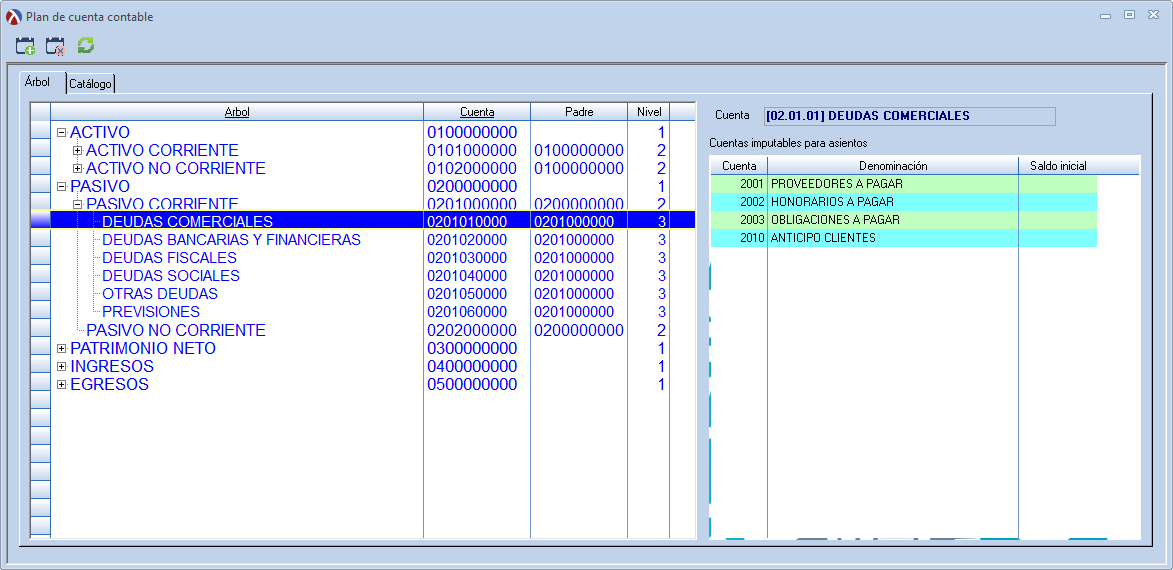Click the Denominación column header
This screenshot has width=1173, height=570.
pyautogui.click(x=893, y=165)
